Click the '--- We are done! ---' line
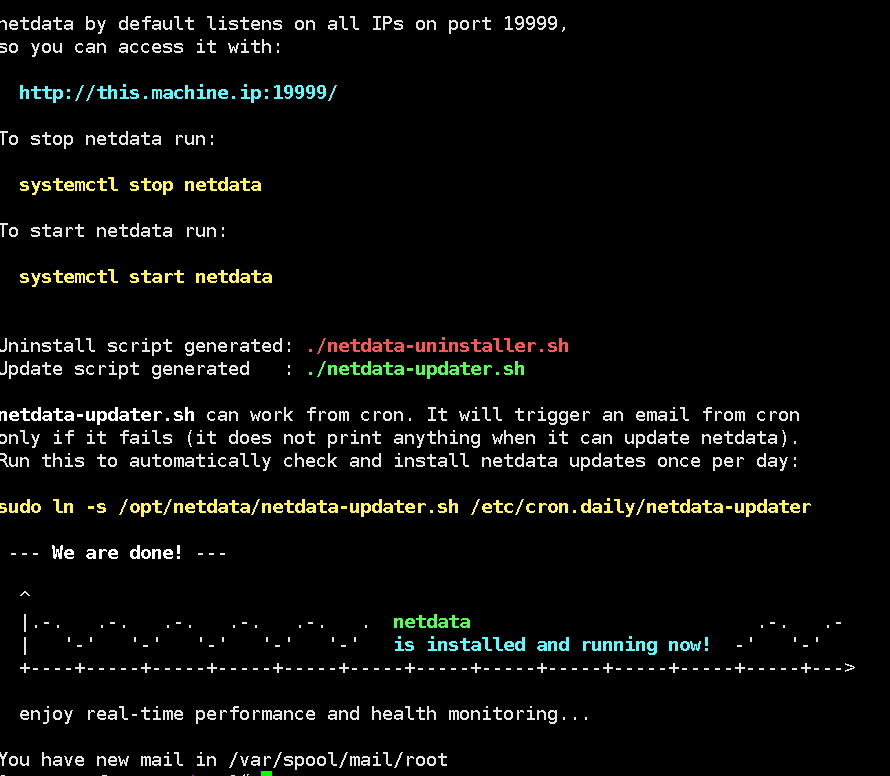Image resolution: width=890 pixels, height=776 pixels. 117,553
